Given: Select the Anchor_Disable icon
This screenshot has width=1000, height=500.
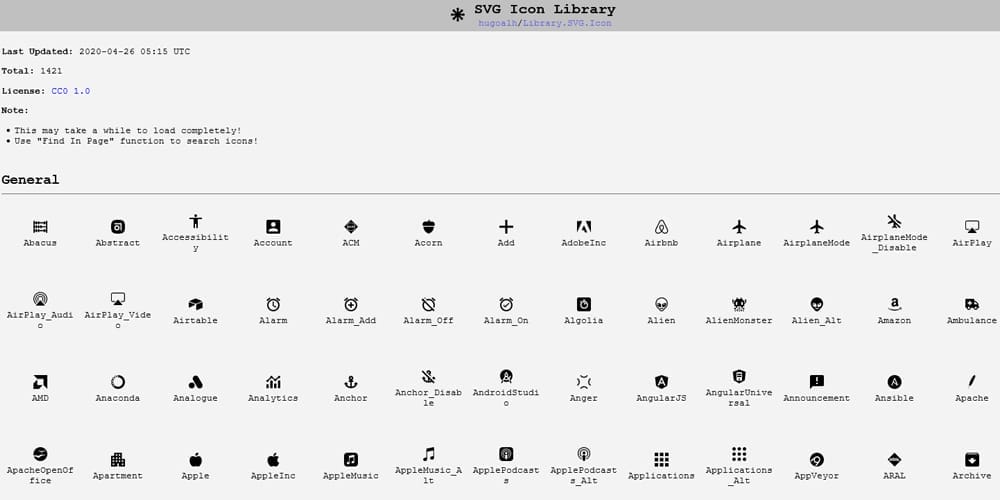Looking at the screenshot, I should point(429,376).
